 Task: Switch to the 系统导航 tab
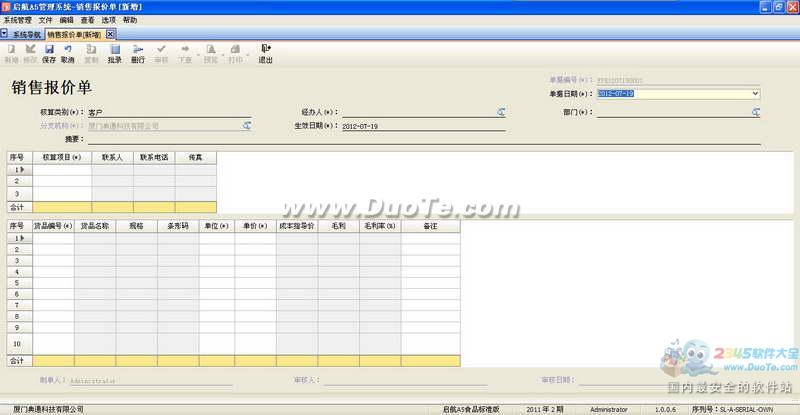(26, 35)
